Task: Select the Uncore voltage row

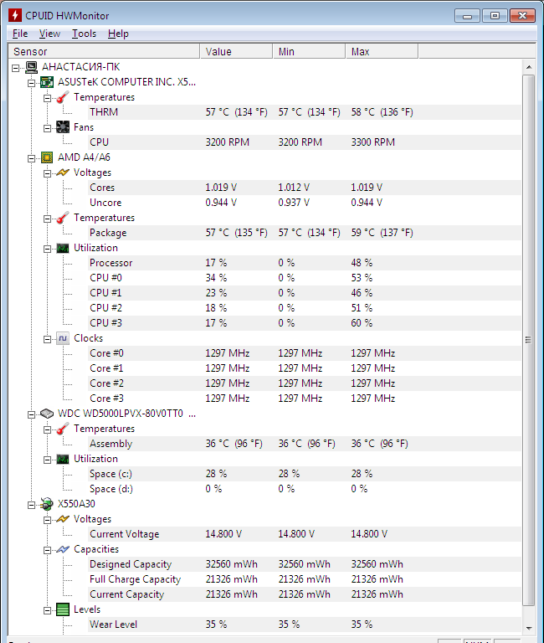Action: point(305,203)
